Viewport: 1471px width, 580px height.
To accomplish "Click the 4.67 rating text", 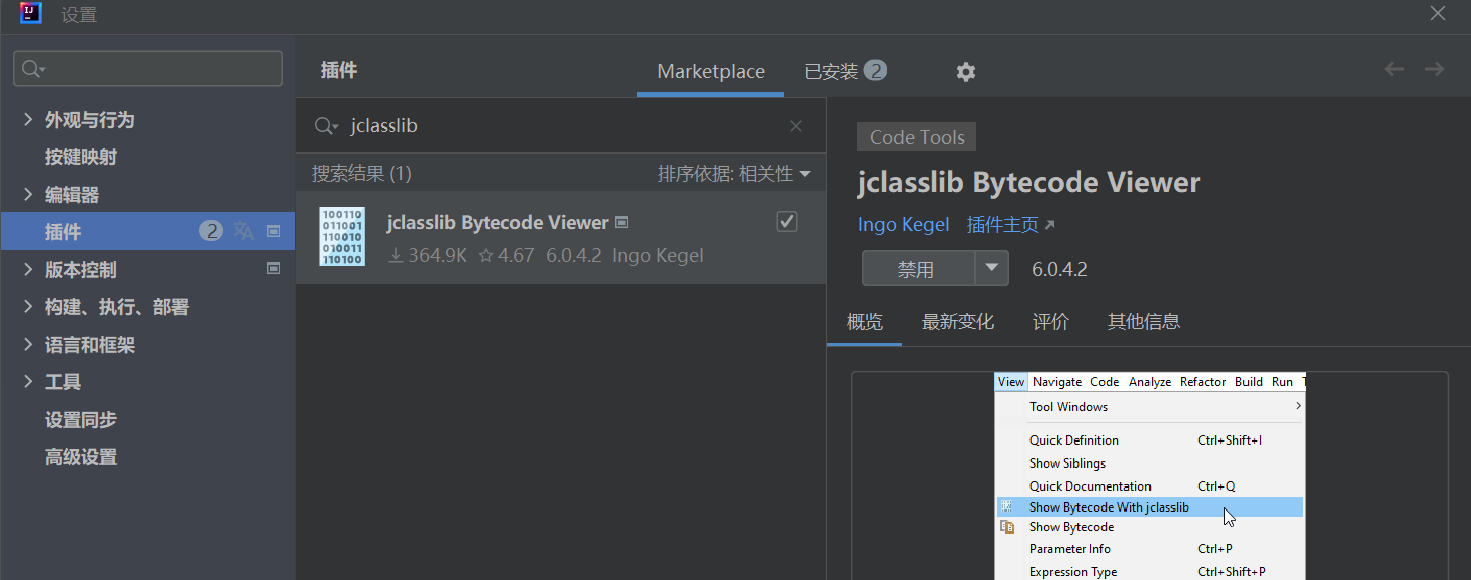I will click(516, 256).
